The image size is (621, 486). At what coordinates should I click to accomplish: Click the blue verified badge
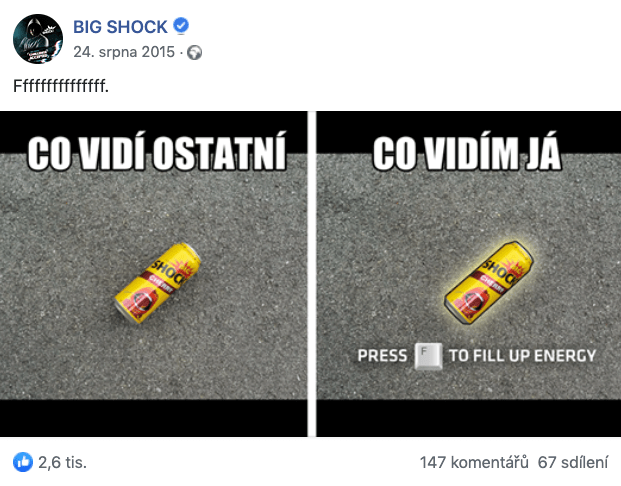181,26
